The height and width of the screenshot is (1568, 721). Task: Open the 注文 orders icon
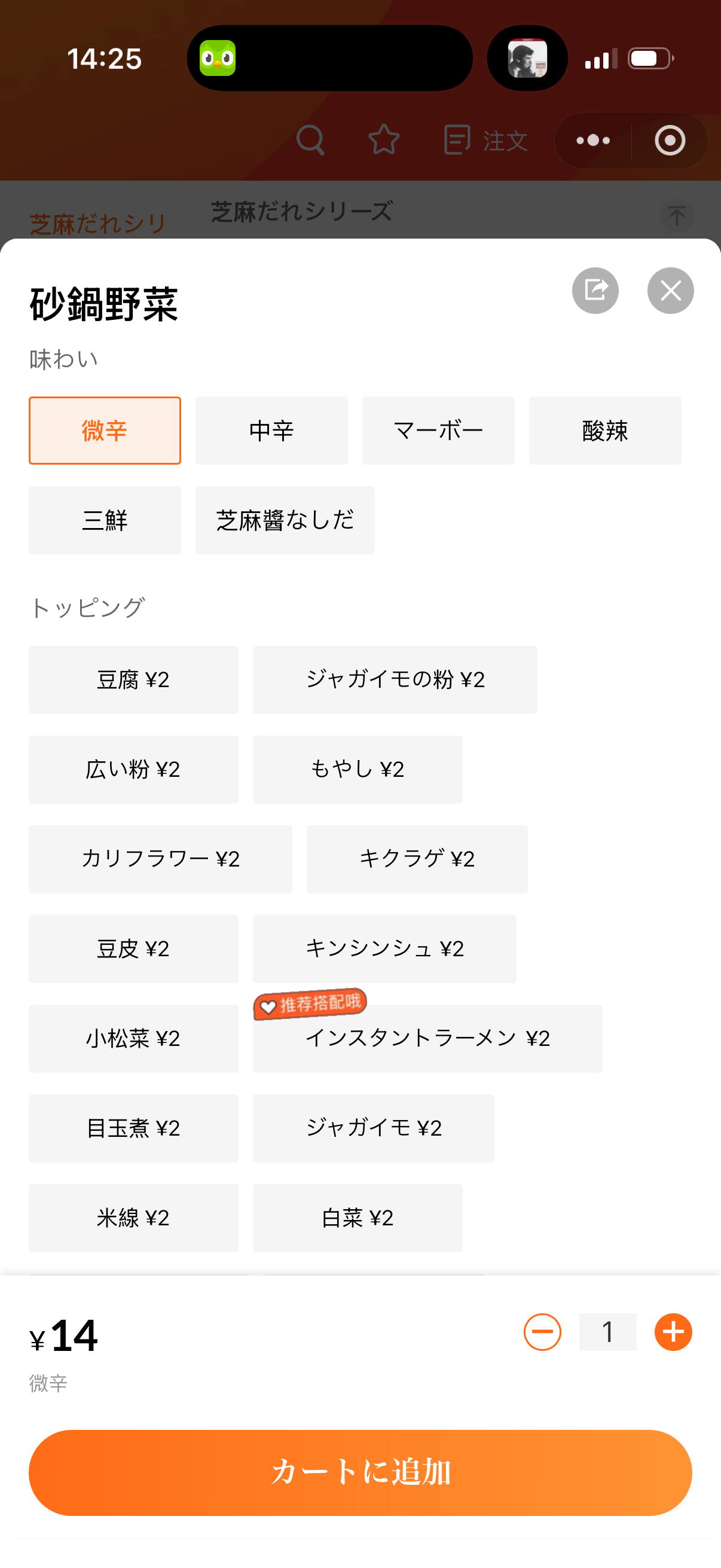[x=485, y=140]
